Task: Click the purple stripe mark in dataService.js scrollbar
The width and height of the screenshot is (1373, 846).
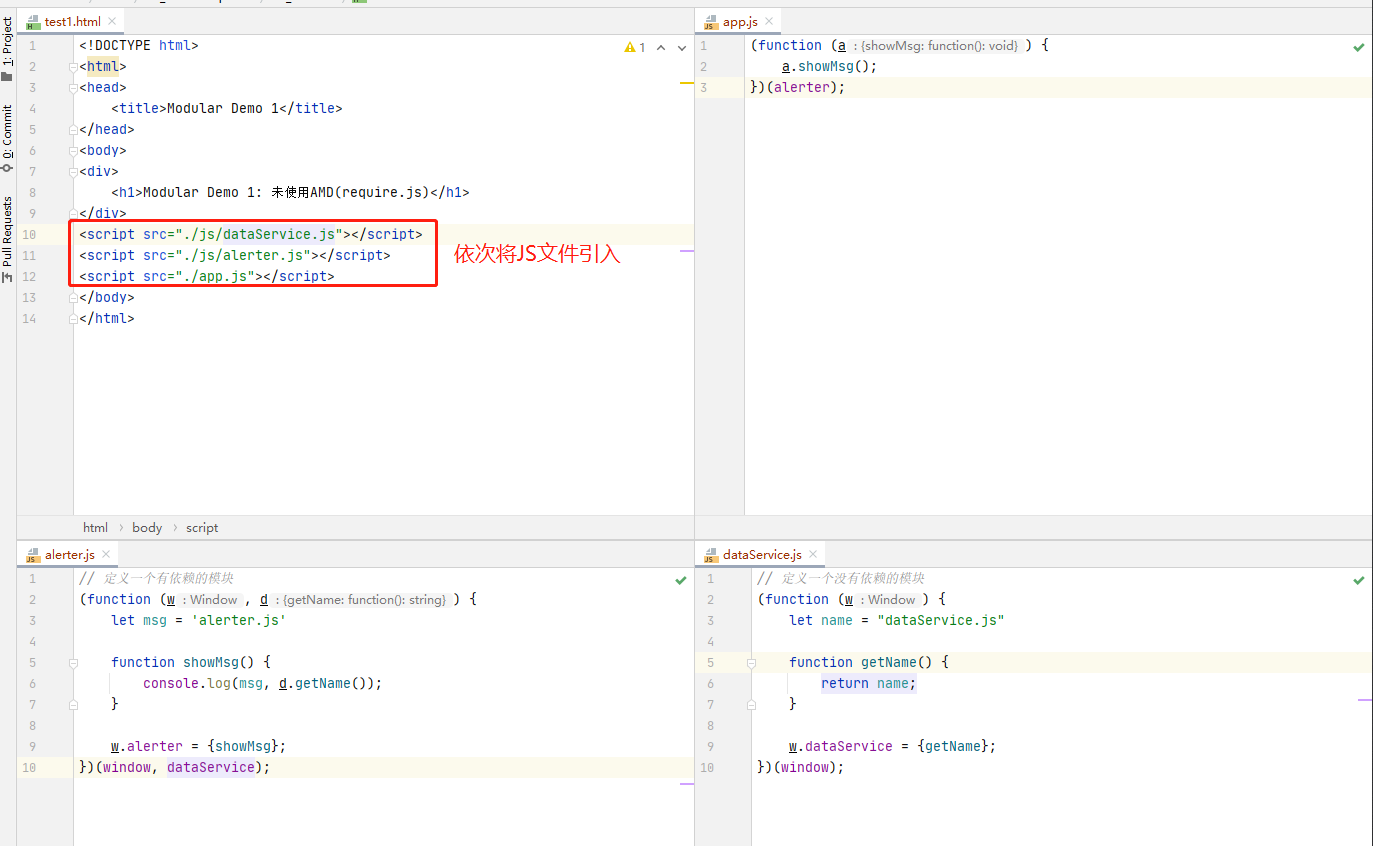Action: 1365,700
